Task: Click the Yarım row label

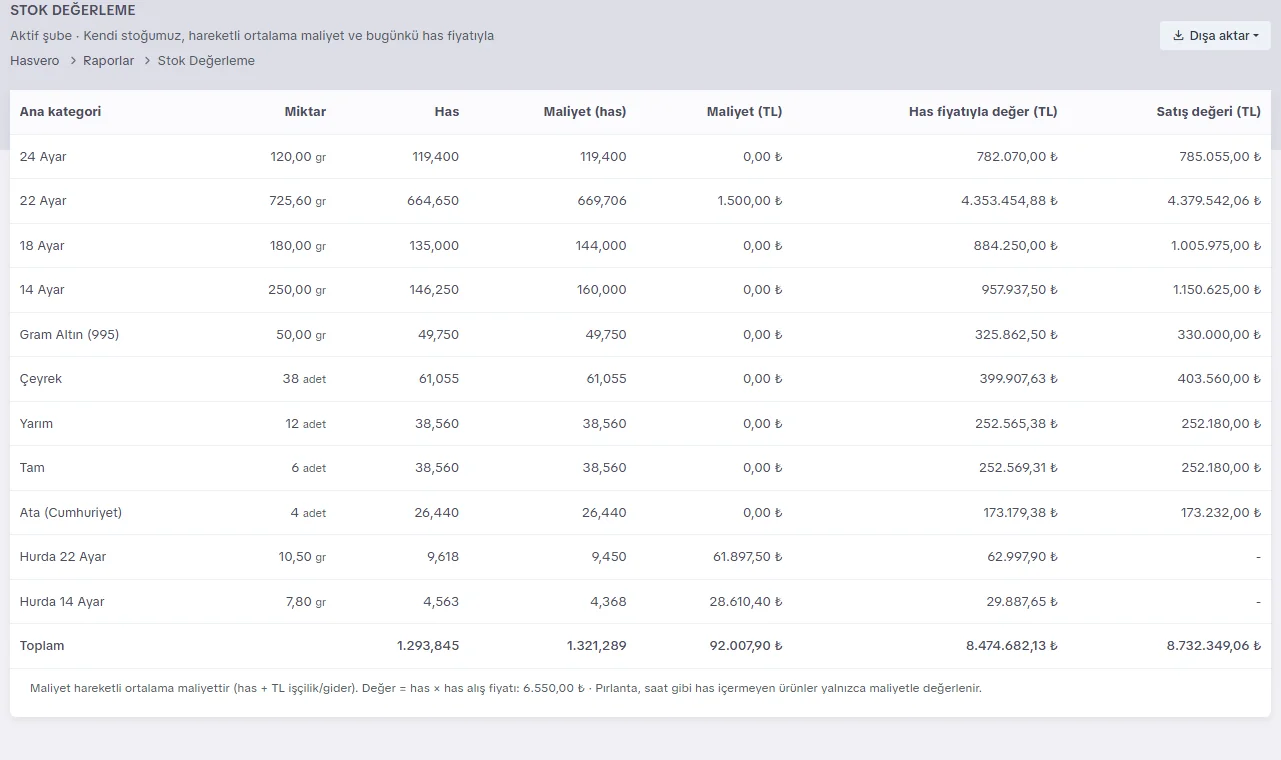Action: (x=36, y=424)
